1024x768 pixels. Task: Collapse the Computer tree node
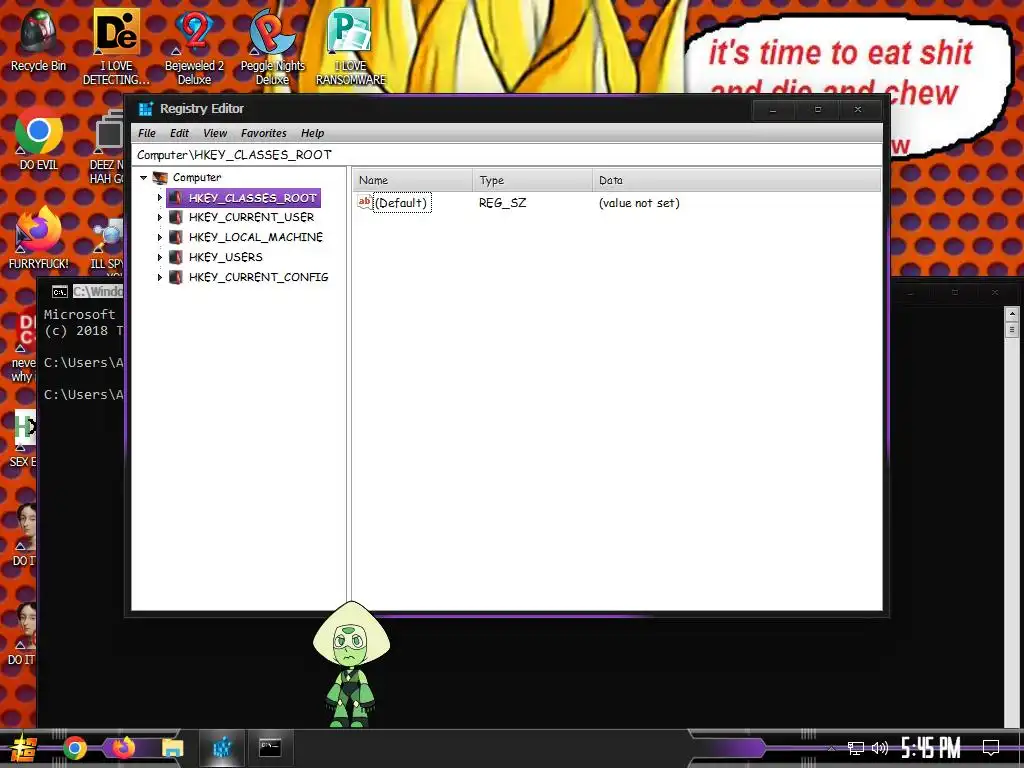click(144, 178)
